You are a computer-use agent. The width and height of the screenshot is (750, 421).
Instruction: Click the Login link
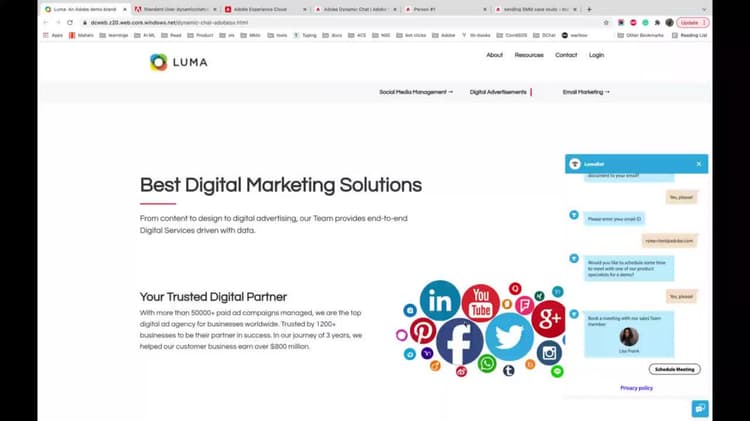[x=596, y=55]
